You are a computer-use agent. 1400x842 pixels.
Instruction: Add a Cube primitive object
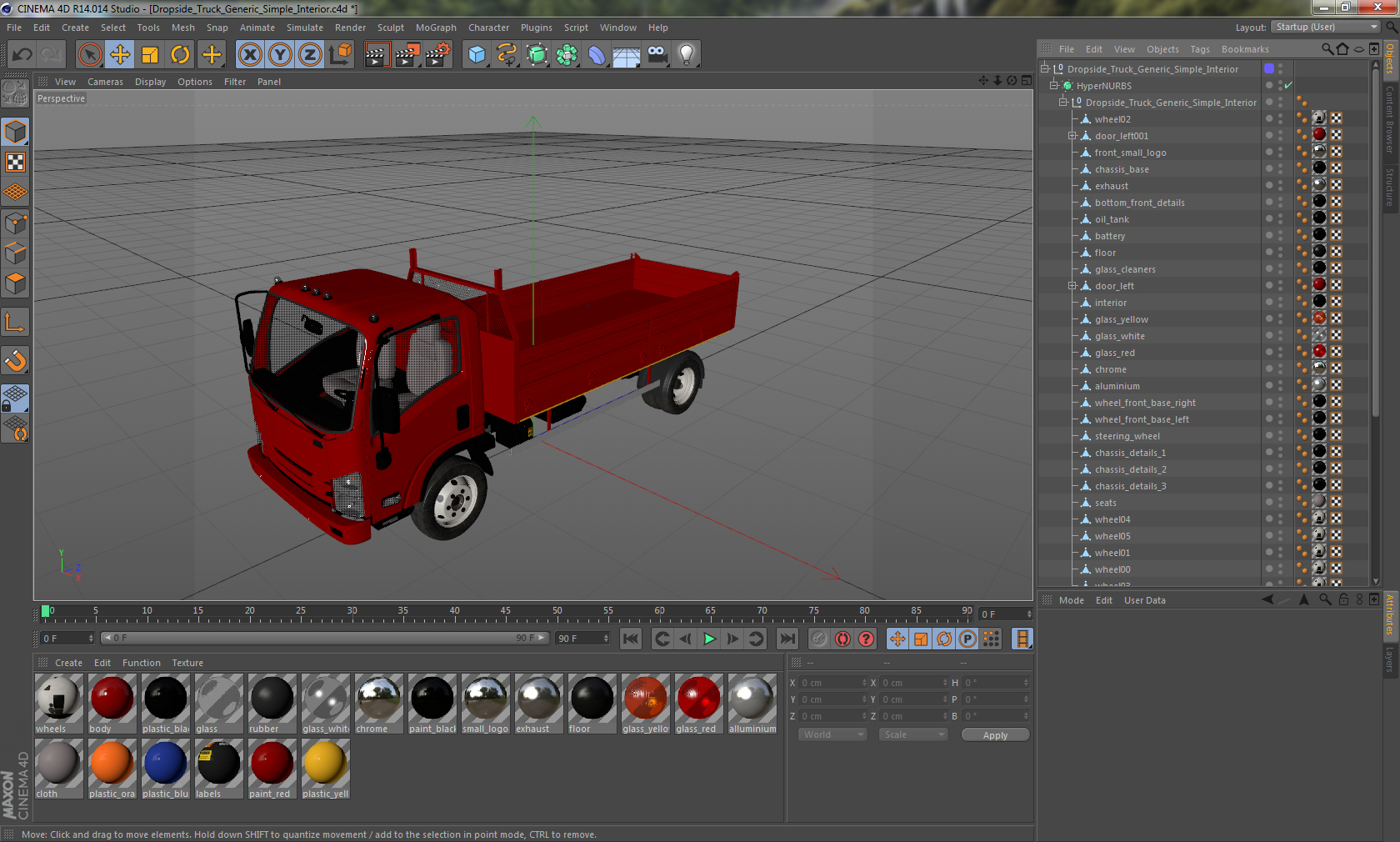coord(477,55)
